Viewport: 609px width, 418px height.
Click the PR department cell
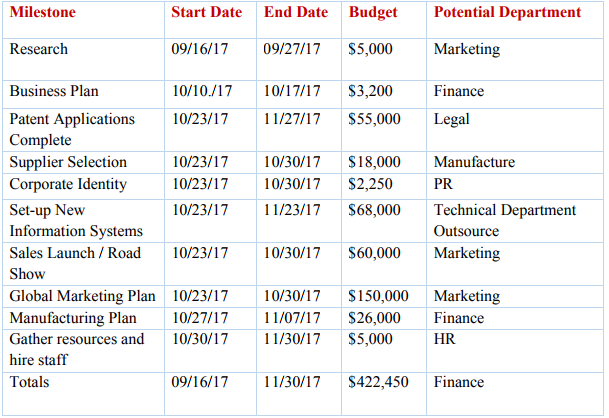pyautogui.click(x=444, y=184)
